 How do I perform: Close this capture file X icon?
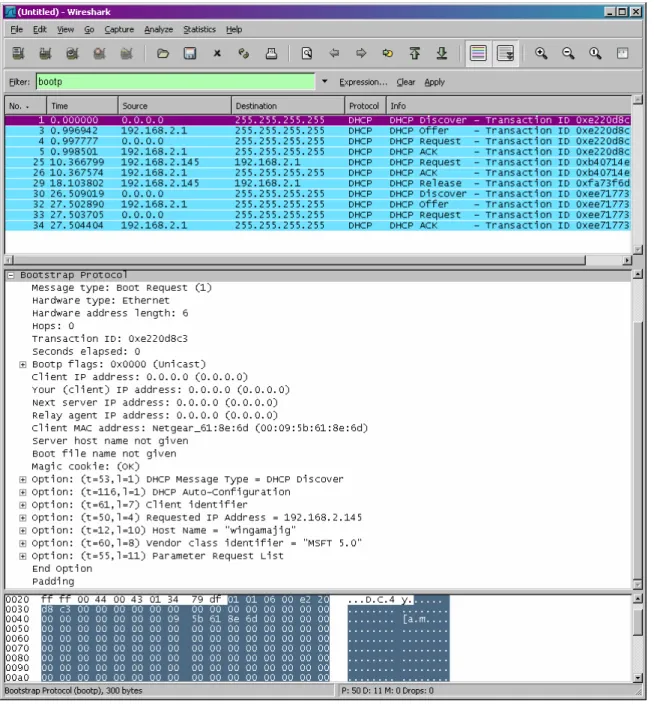click(217, 53)
